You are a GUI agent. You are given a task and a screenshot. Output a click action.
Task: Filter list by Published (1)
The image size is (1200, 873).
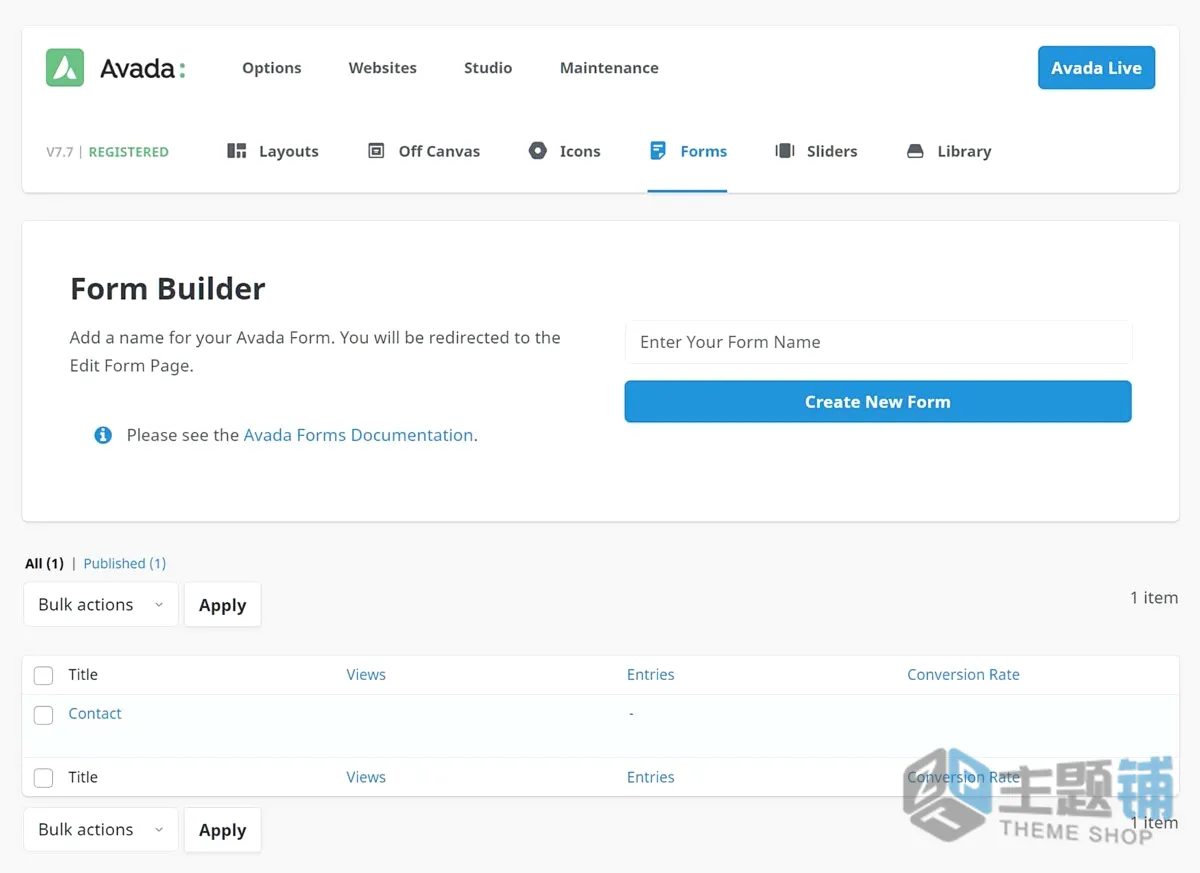point(125,563)
